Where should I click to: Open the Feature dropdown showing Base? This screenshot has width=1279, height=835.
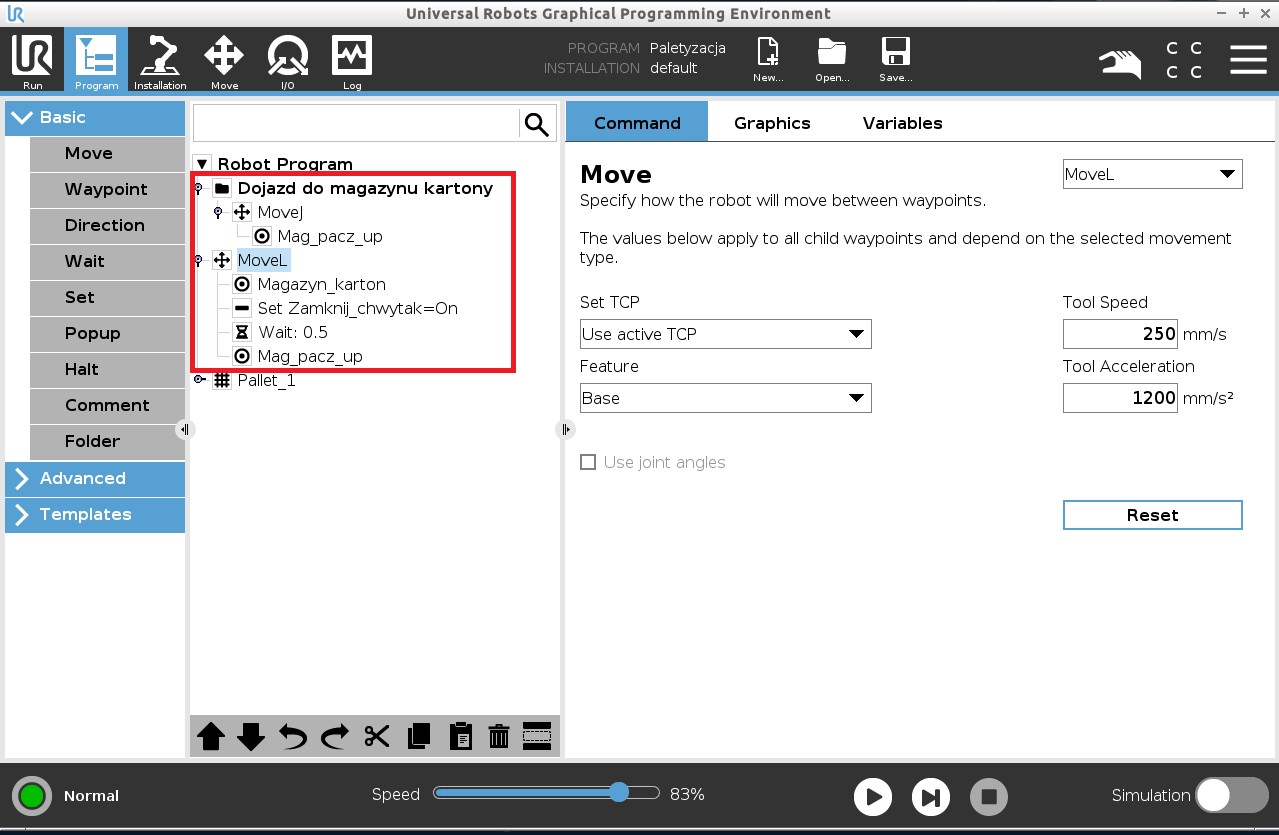[x=726, y=398]
